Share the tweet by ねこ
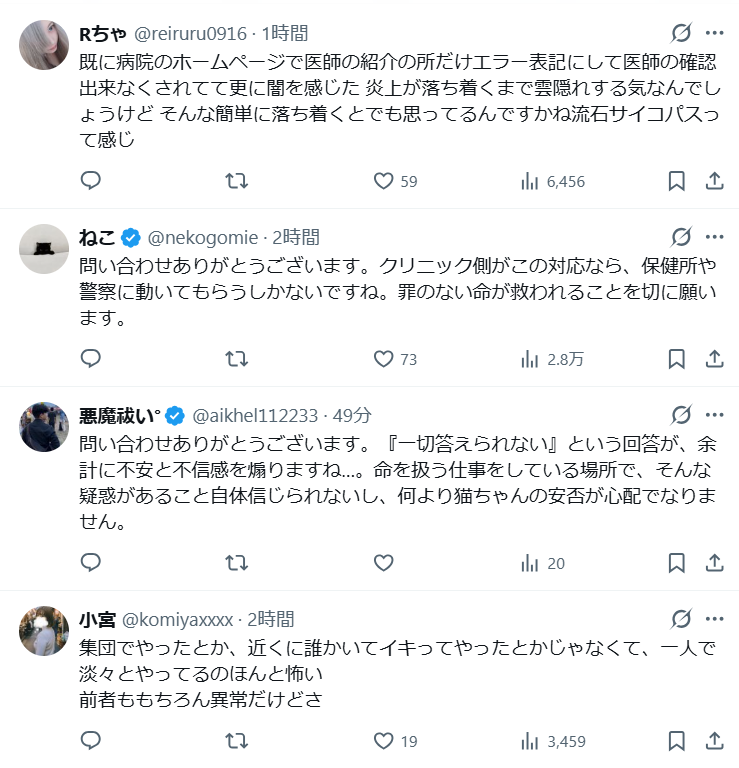 (x=715, y=358)
